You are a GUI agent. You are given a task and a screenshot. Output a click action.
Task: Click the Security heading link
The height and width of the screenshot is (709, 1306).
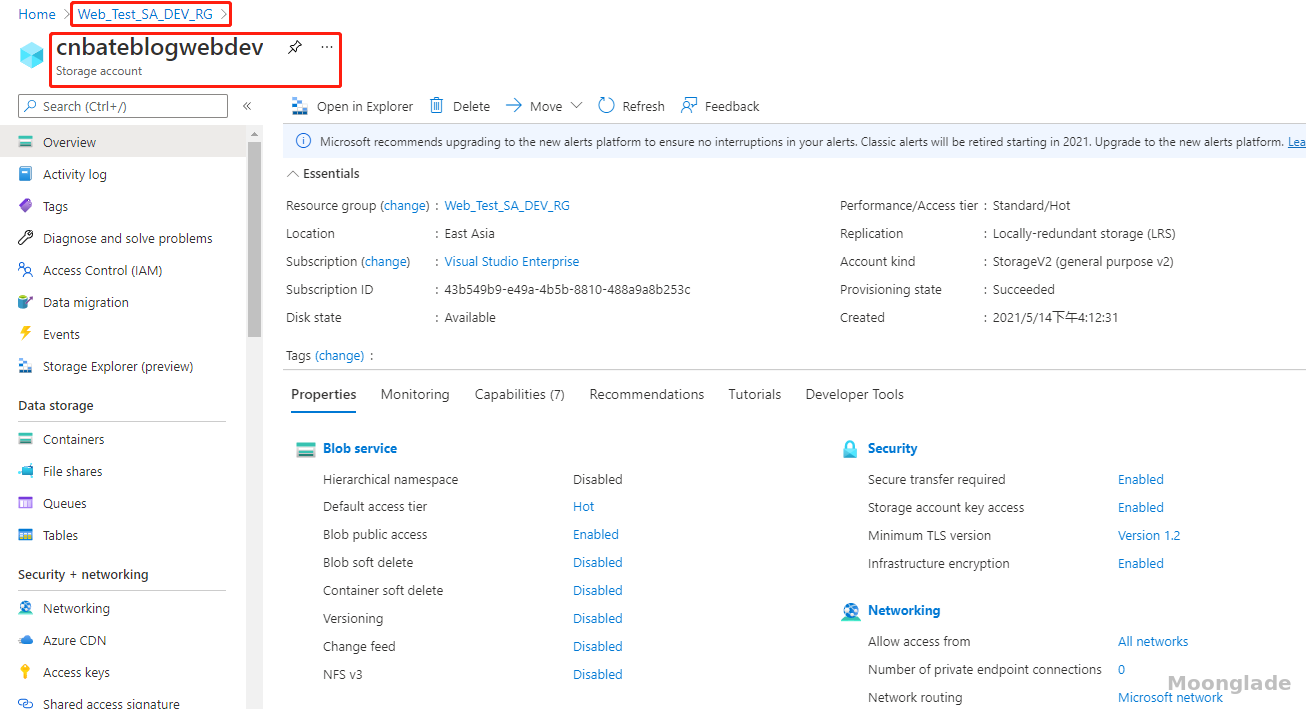click(x=893, y=448)
